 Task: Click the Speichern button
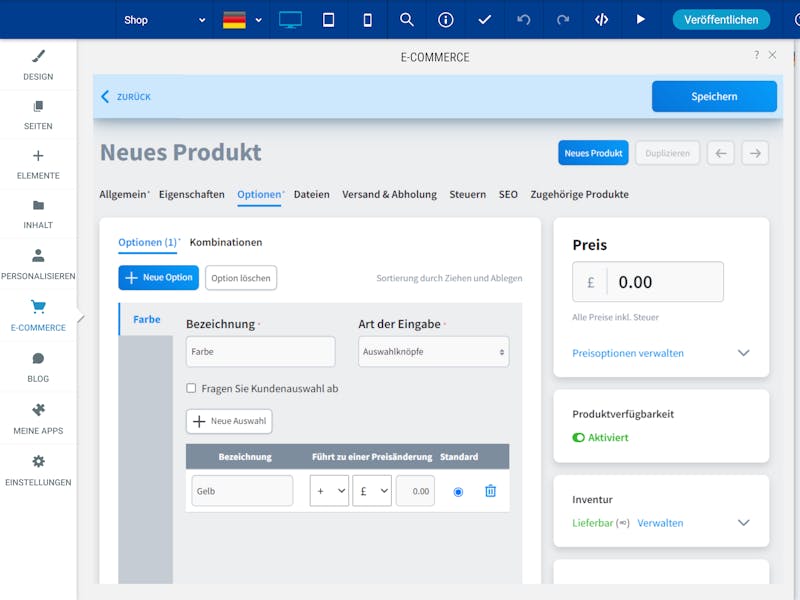714,96
